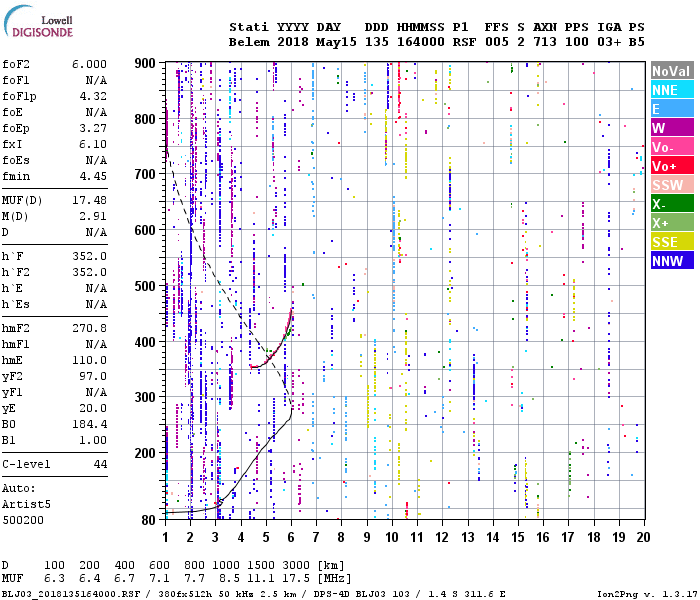This screenshot has height=600, width=700.
Task: Click the BLJ03_2018135164000.RSF filename
Action: click(71, 594)
